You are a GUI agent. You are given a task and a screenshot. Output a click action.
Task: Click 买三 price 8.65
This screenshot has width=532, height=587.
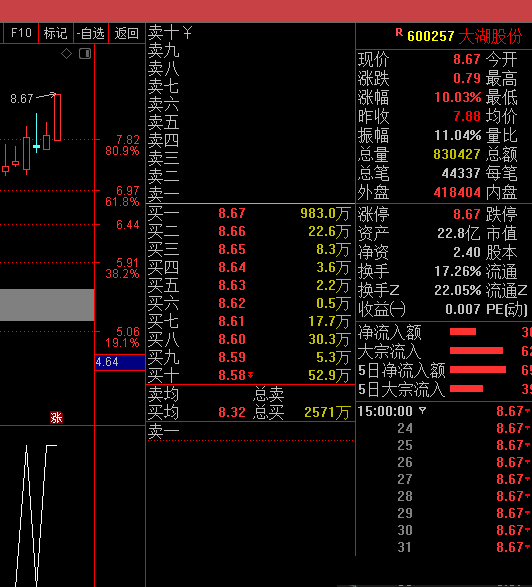(x=232, y=249)
